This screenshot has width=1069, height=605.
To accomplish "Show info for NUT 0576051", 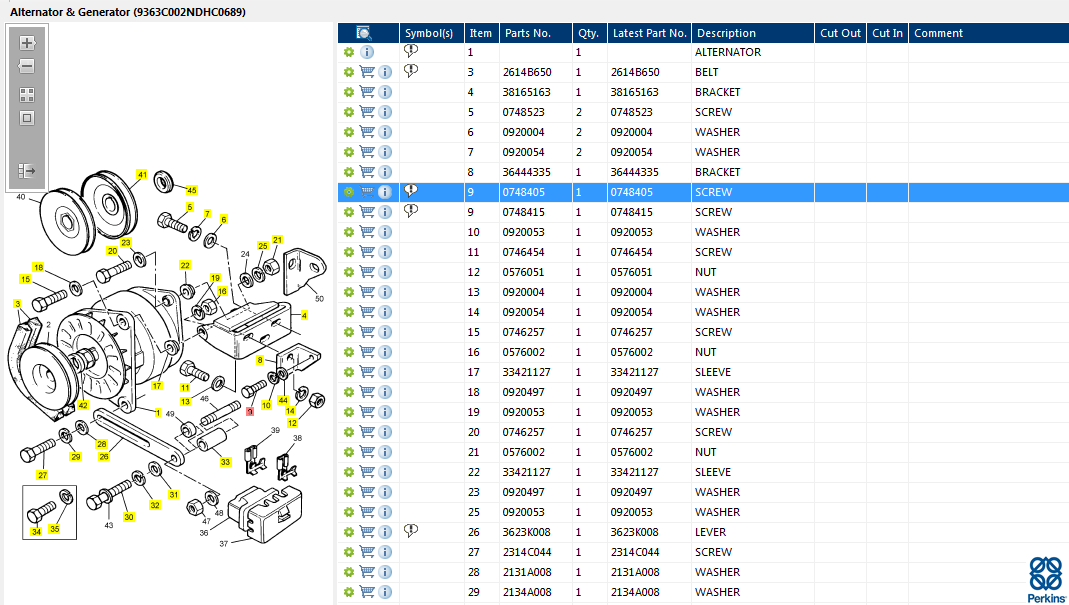I will tap(385, 272).
